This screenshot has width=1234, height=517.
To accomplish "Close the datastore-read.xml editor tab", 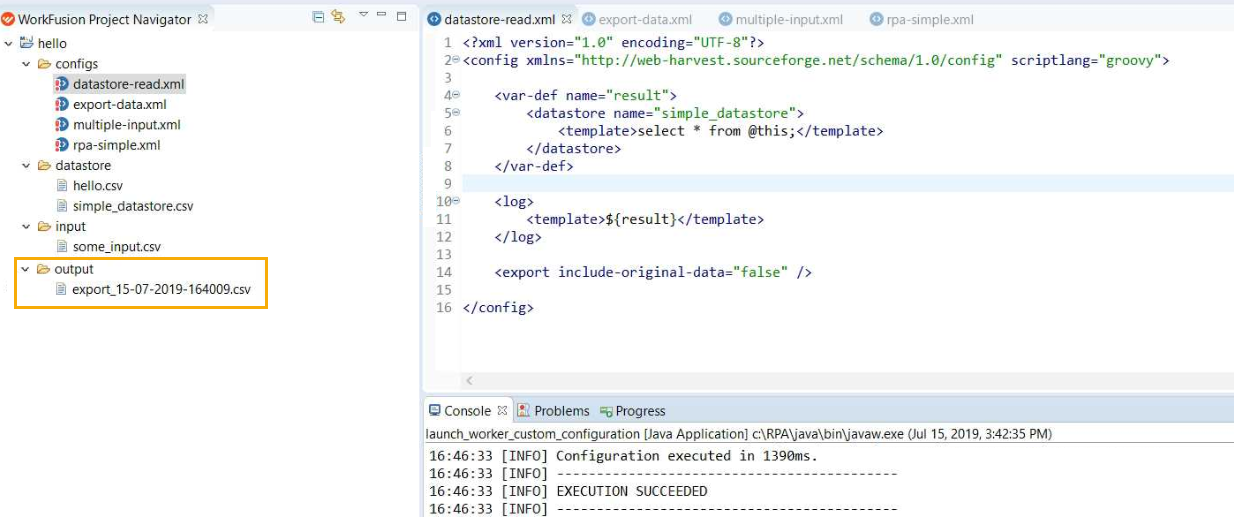I will 567,19.
